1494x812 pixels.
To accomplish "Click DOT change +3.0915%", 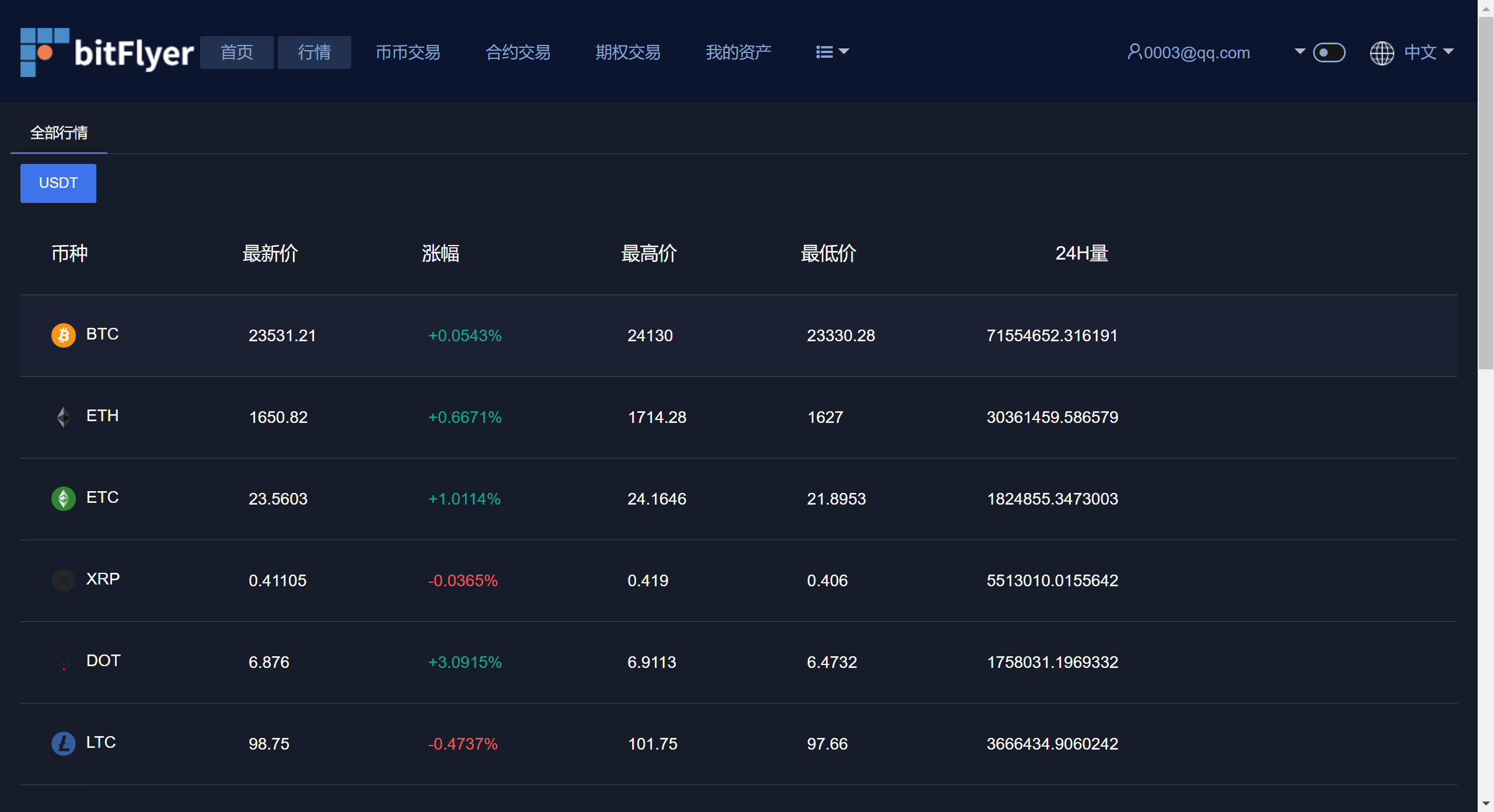I will (x=465, y=662).
